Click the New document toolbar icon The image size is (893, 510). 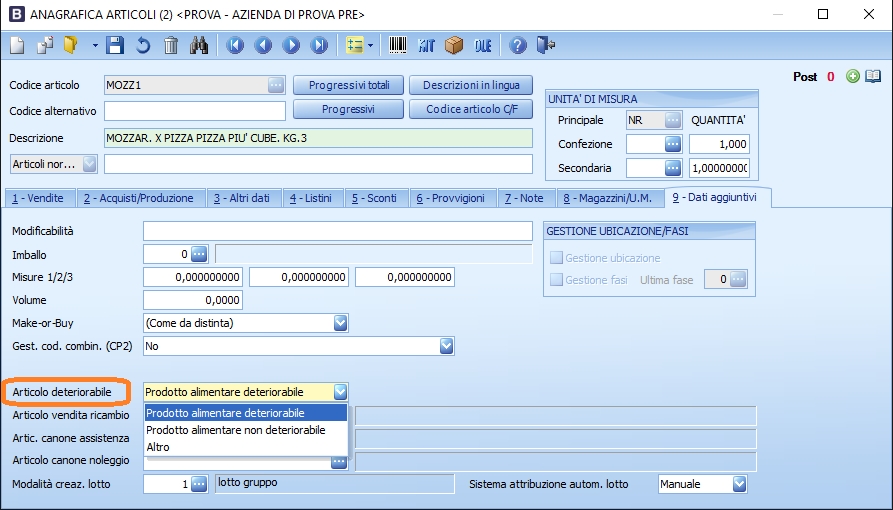point(18,45)
